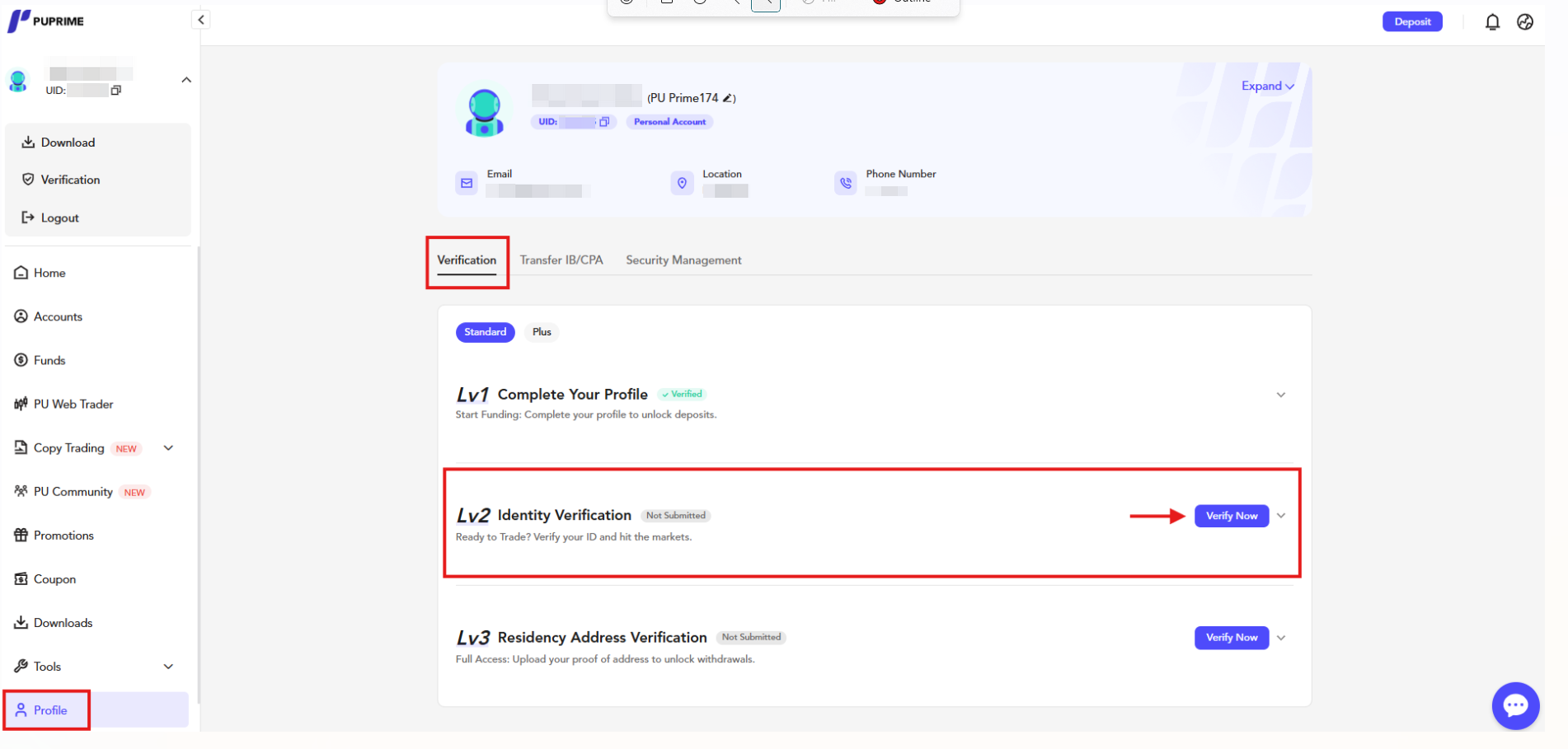Switch to the Verification tab
The image size is (1568, 749).
click(467, 260)
